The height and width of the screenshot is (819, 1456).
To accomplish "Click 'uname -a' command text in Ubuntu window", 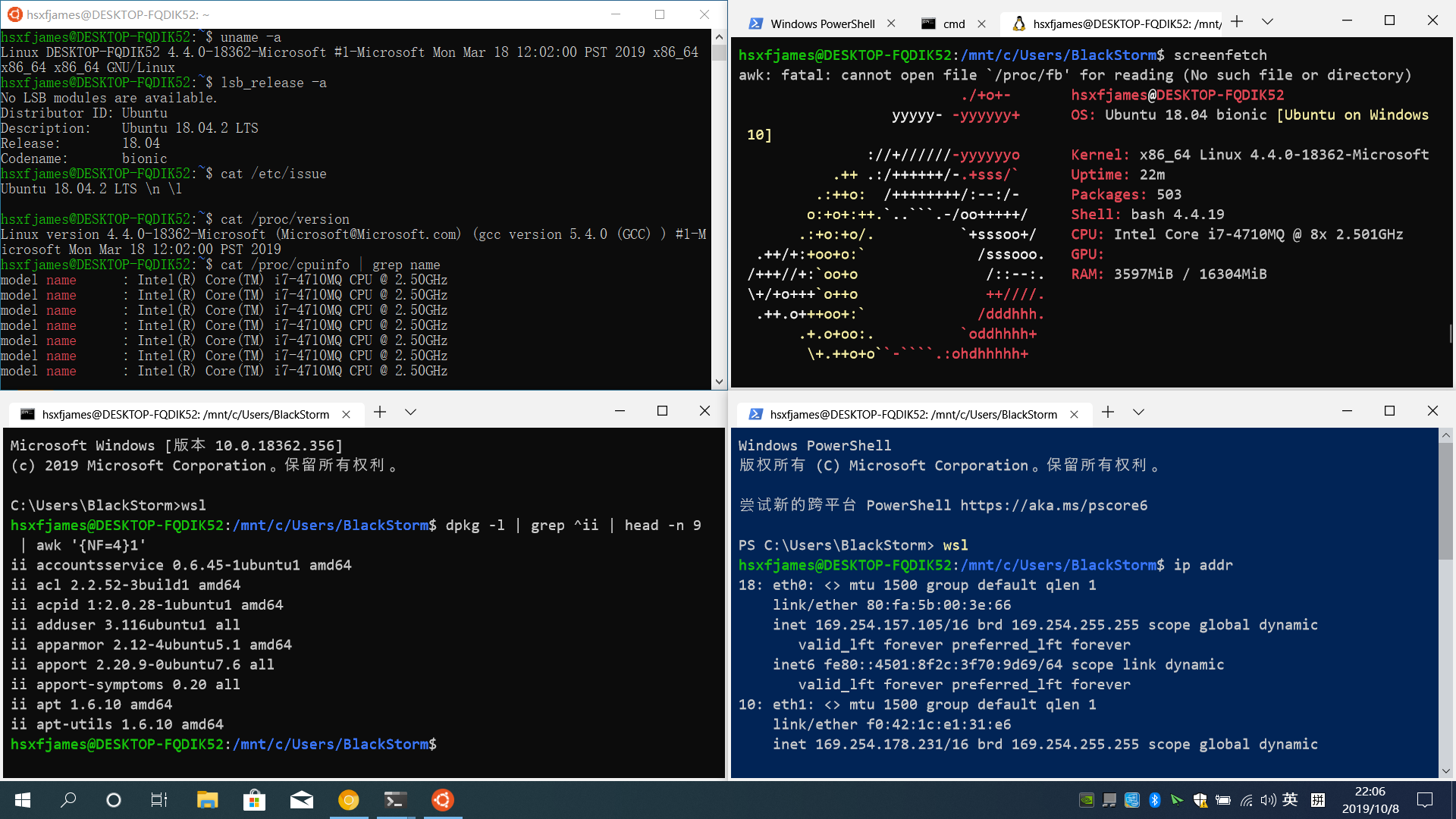I will (251, 37).
